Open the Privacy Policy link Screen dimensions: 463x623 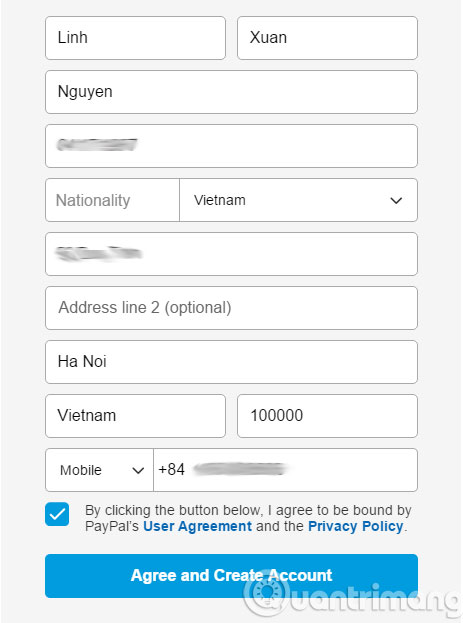click(x=356, y=526)
